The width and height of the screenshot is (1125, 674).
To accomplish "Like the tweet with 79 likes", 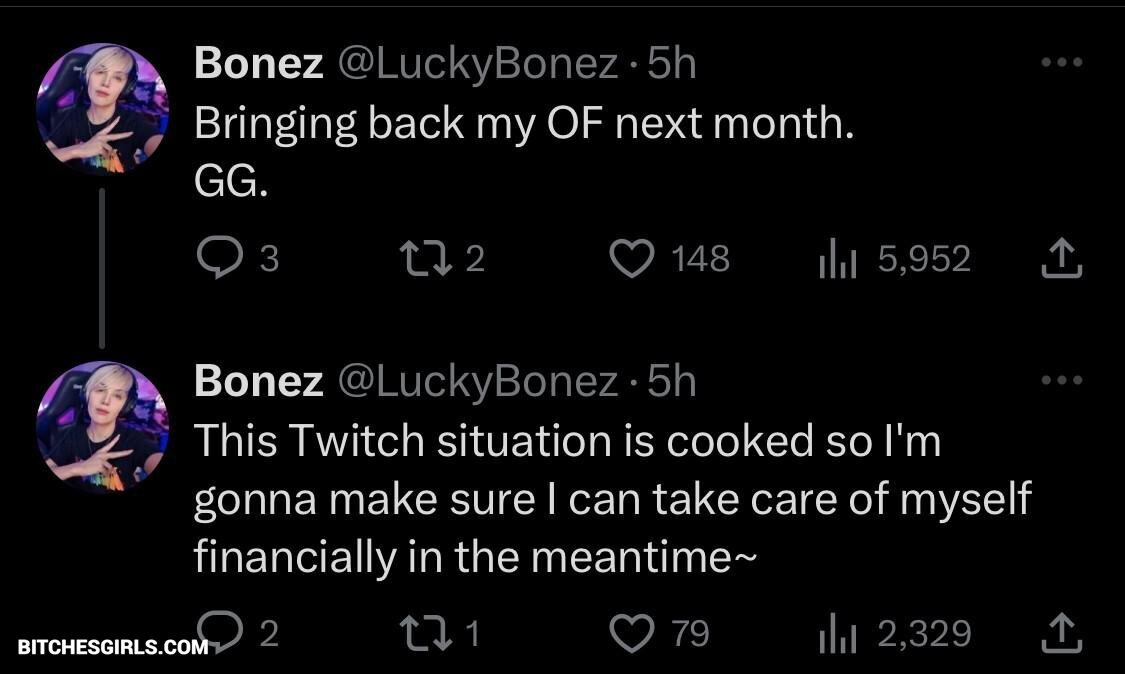I will coord(631,634).
